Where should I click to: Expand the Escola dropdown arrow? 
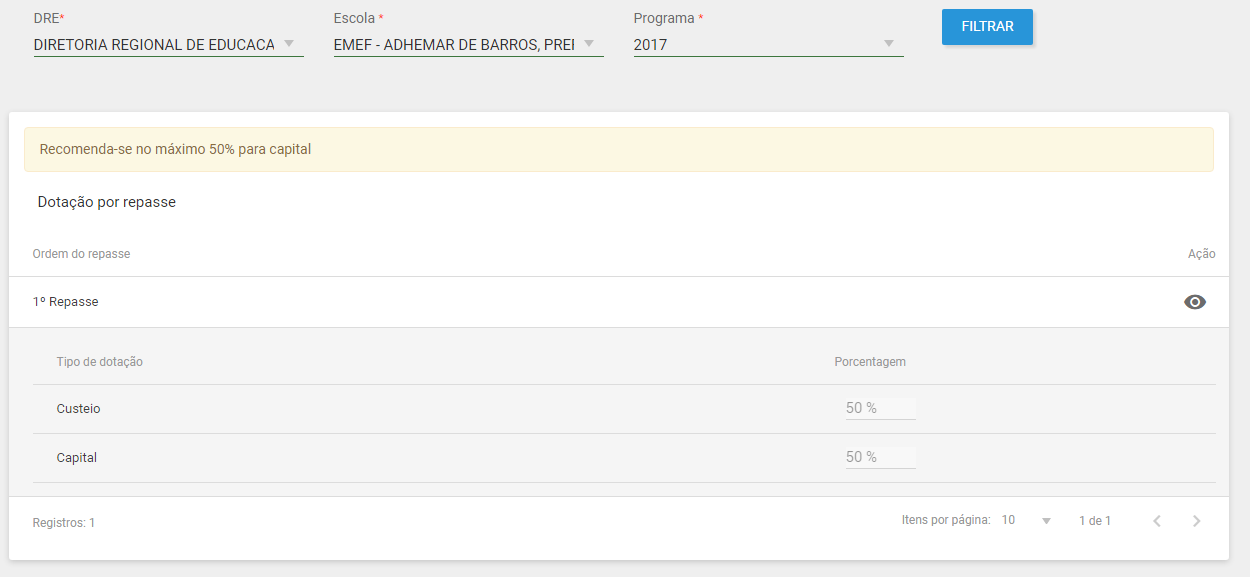(589, 44)
